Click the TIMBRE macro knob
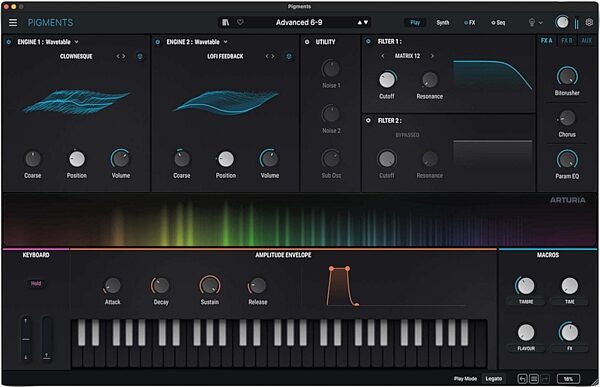Viewport: 600px width, 387px height. click(526, 286)
